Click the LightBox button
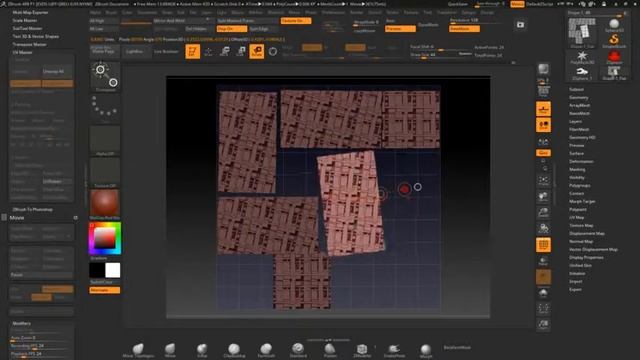Viewport: 640px width, 360px height. click(134, 52)
